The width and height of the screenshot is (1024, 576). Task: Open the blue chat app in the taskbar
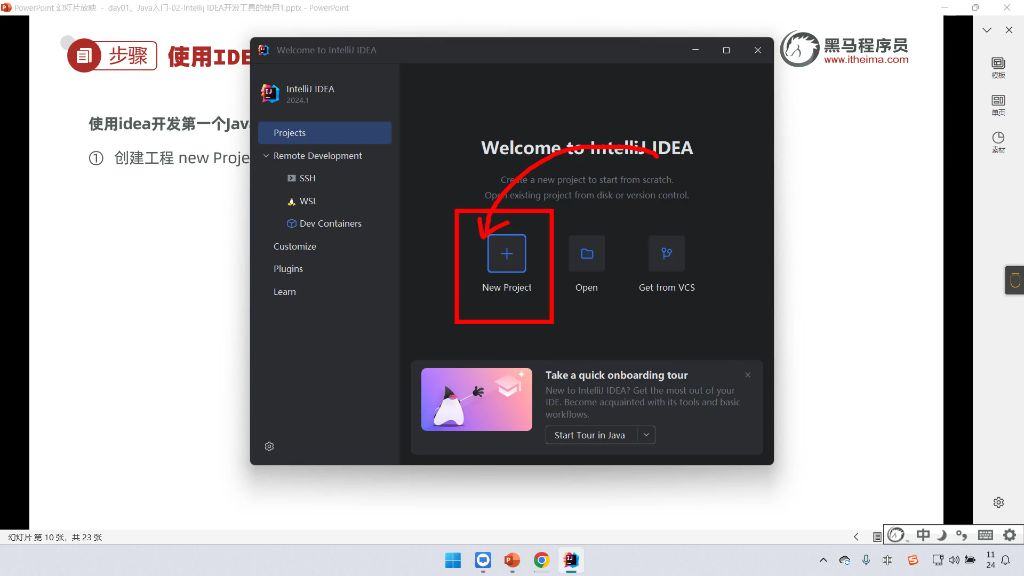click(483, 560)
